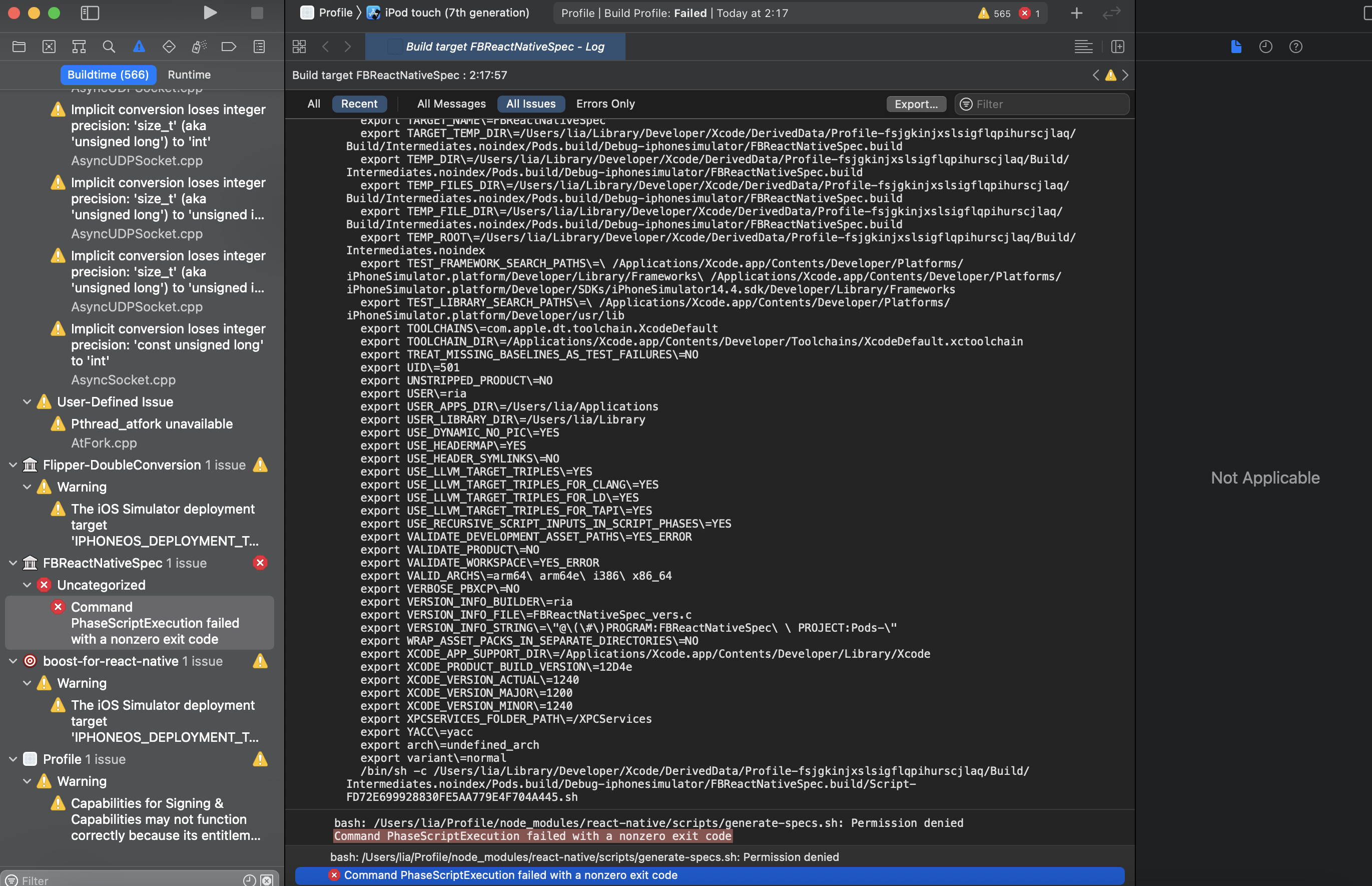This screenshot has height=886, width=1372.
Task: Open the Project navigator folder icon
Action: tap(19, 47)
